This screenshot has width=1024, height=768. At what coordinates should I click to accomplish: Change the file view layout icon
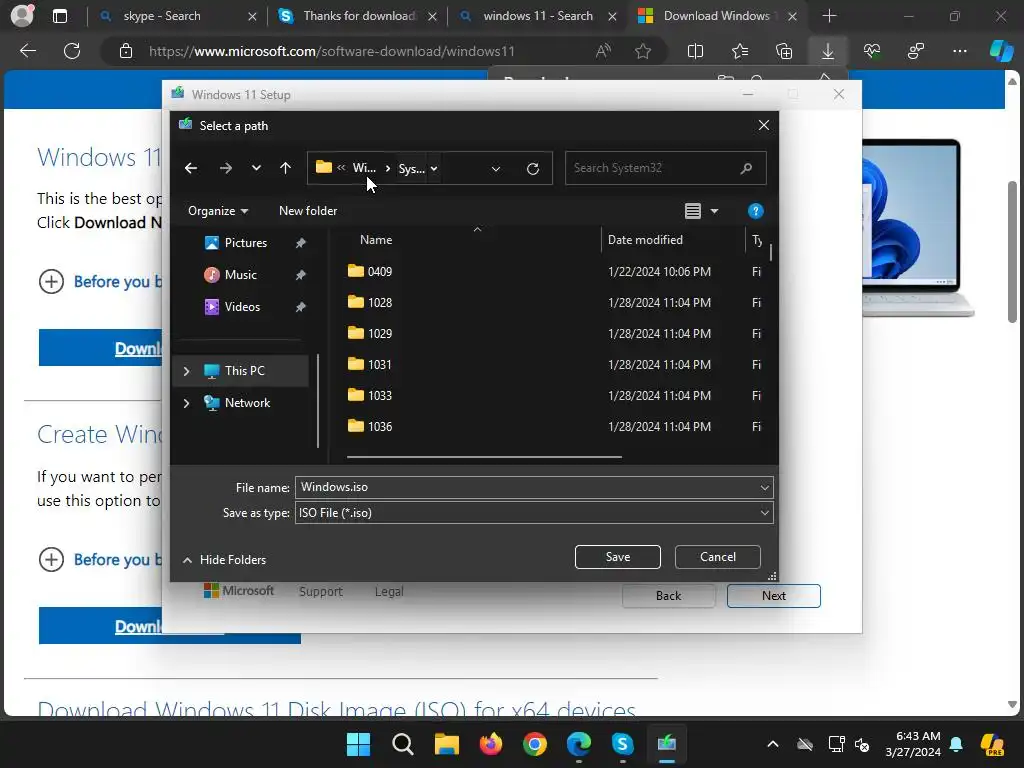click(x=693, y=211)
